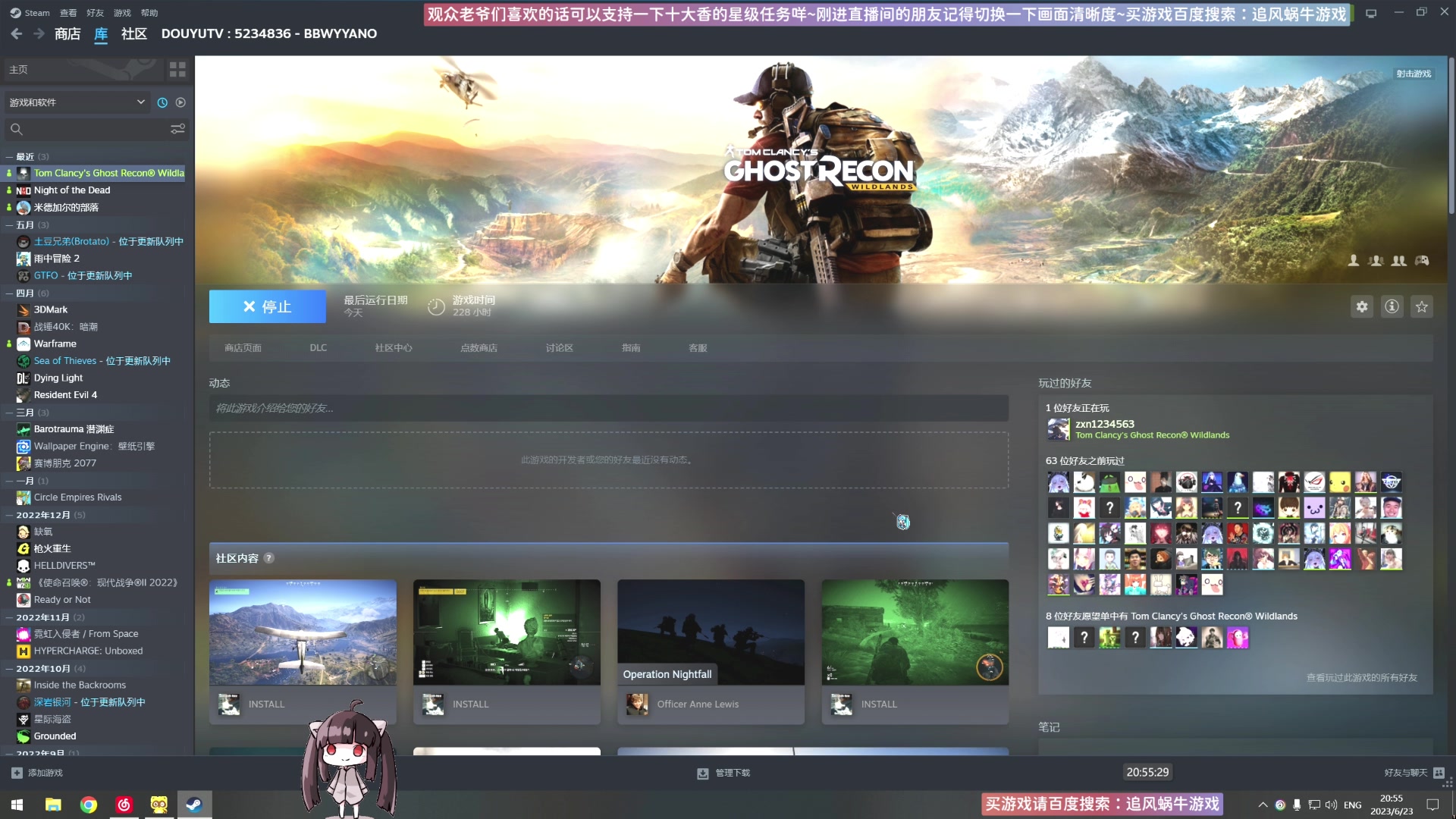Collapse the 2022年12月 group
Screen dimensions: 1456x819
[9, 515]
